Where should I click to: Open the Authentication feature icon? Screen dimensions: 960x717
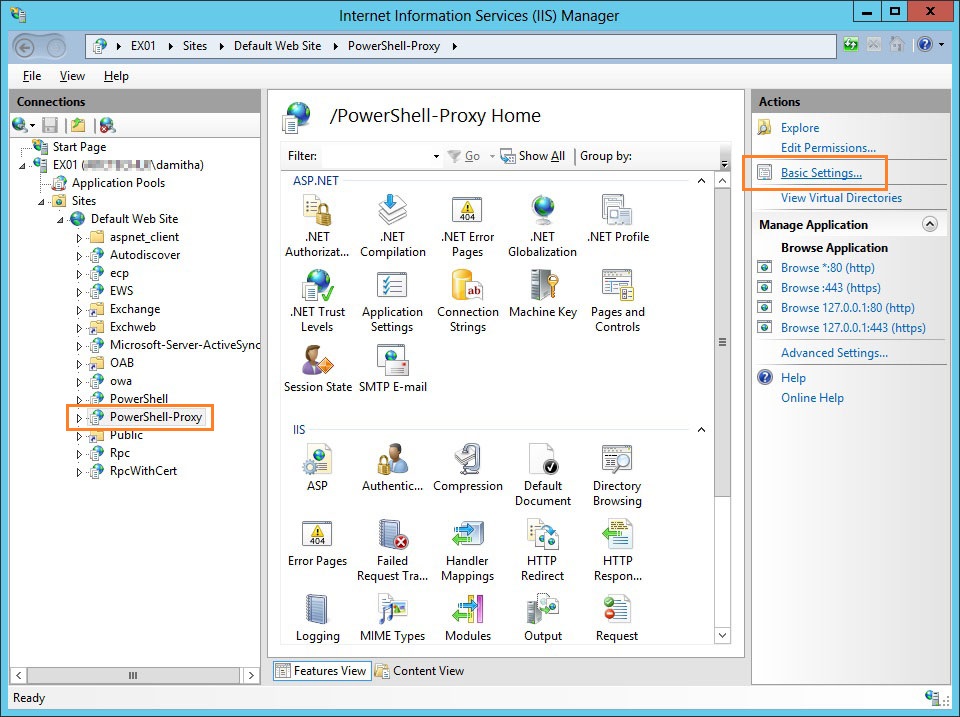392,467
